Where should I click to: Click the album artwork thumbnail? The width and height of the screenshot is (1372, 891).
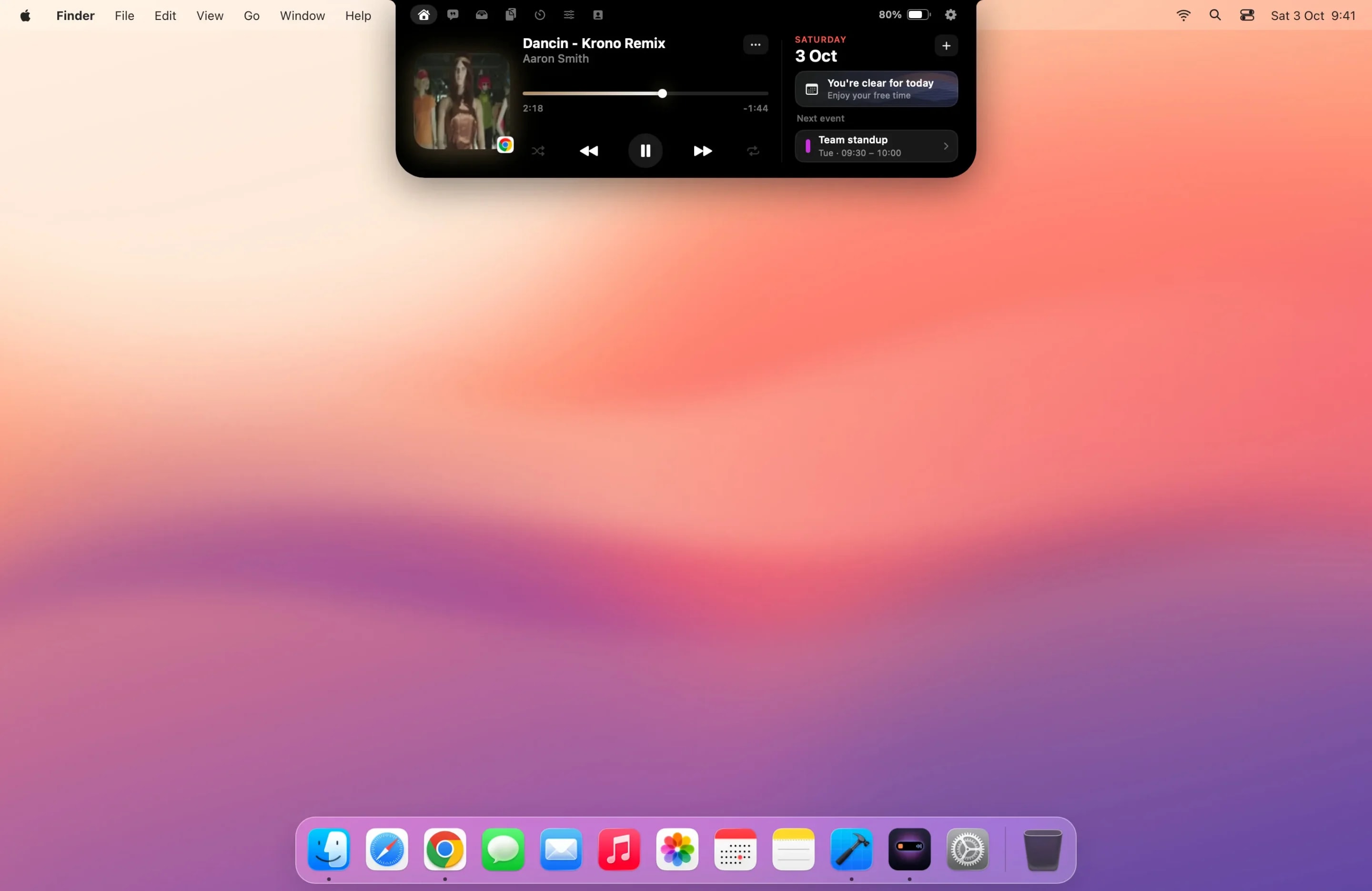(462, 101)
